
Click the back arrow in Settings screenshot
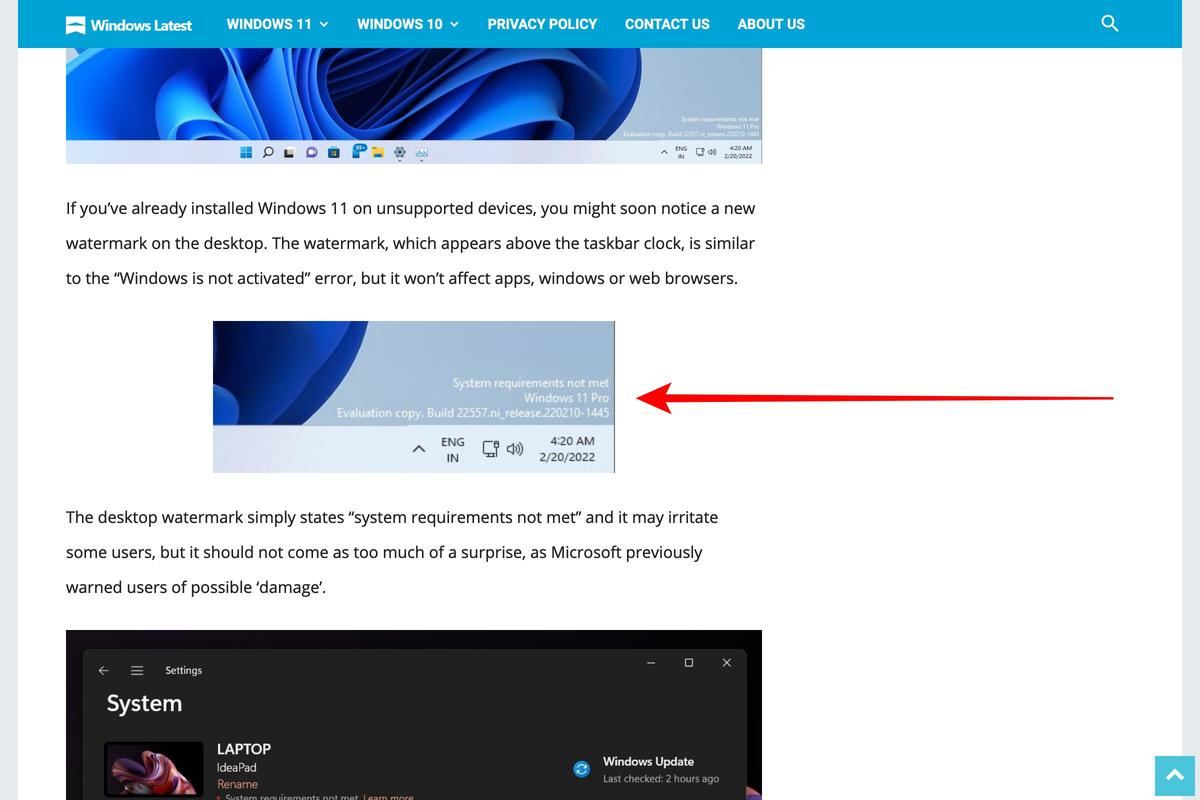[x=103, y=670]
